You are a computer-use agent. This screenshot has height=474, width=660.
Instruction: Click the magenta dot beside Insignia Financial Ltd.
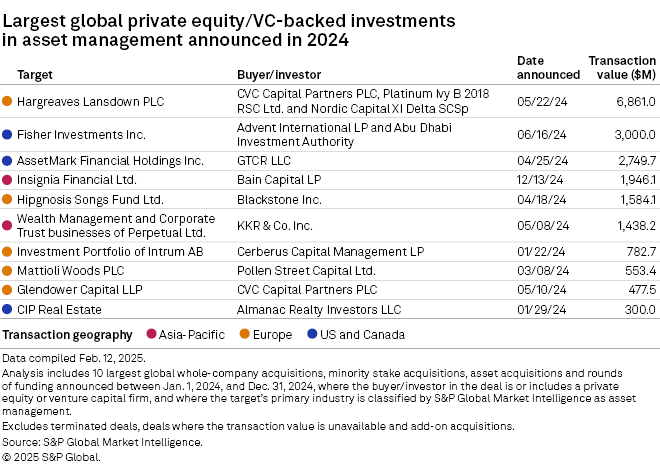pyautogui.click(x=8, y=180)
